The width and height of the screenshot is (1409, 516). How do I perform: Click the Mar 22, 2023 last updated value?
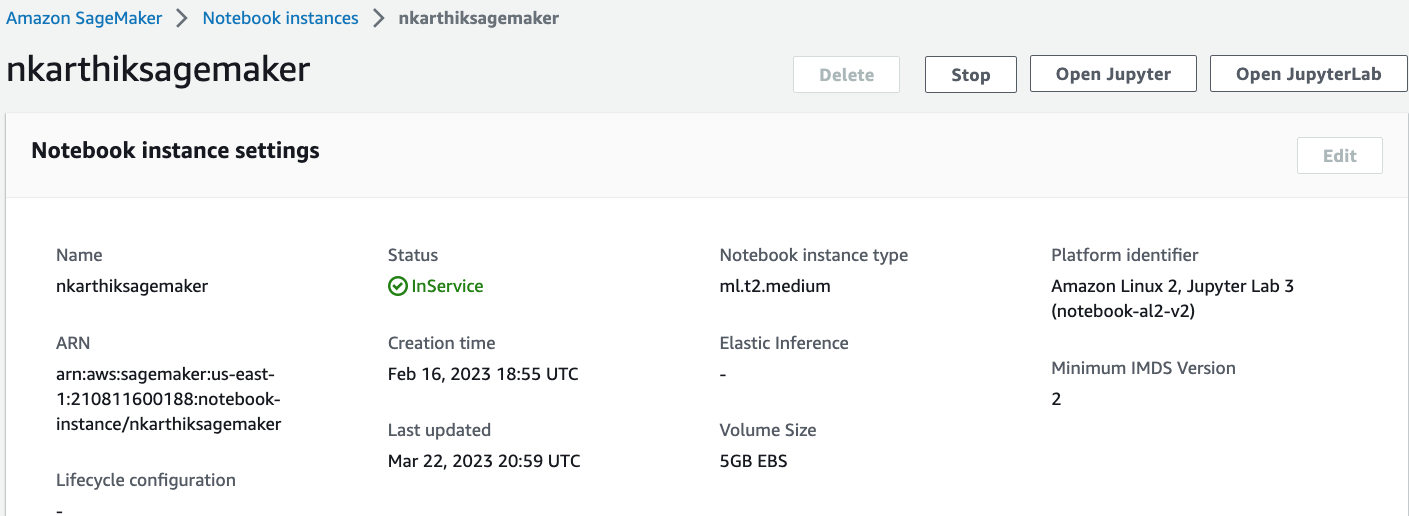(484, 461)
